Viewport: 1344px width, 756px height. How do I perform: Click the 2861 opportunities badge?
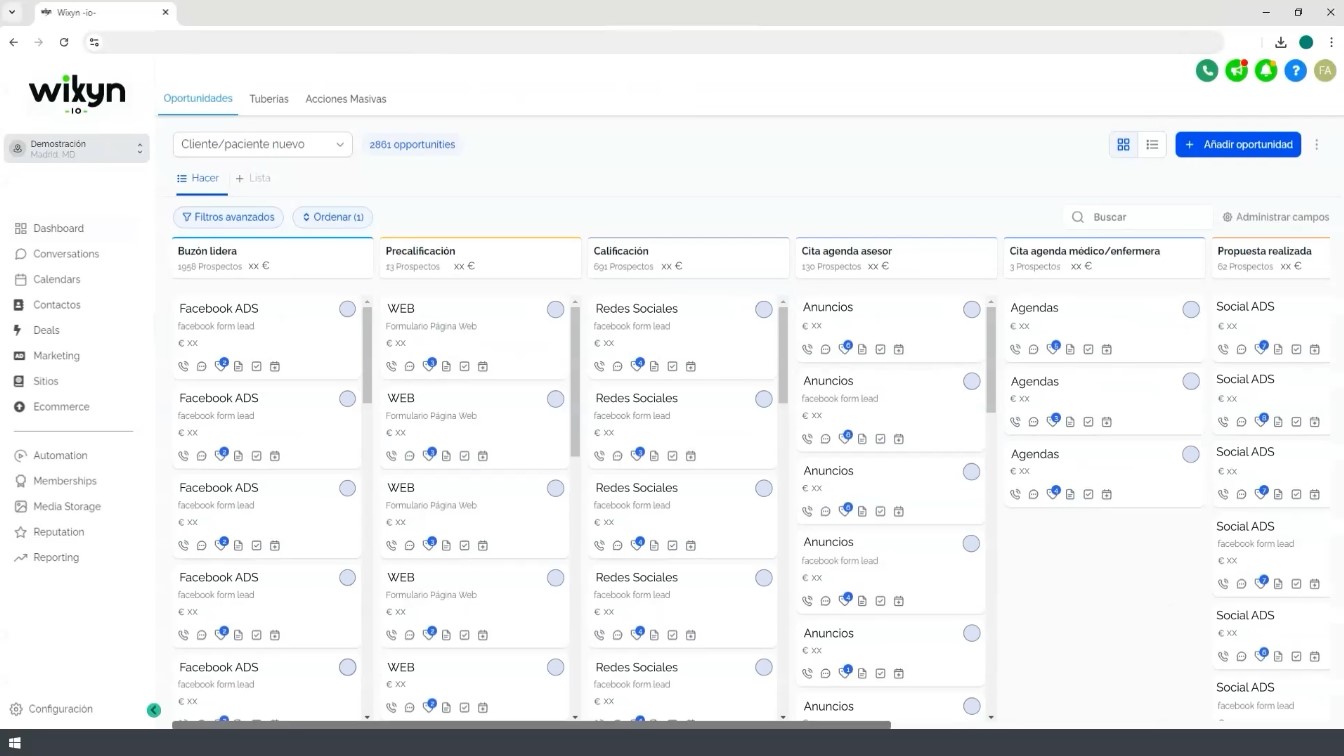tap(412, 144)
